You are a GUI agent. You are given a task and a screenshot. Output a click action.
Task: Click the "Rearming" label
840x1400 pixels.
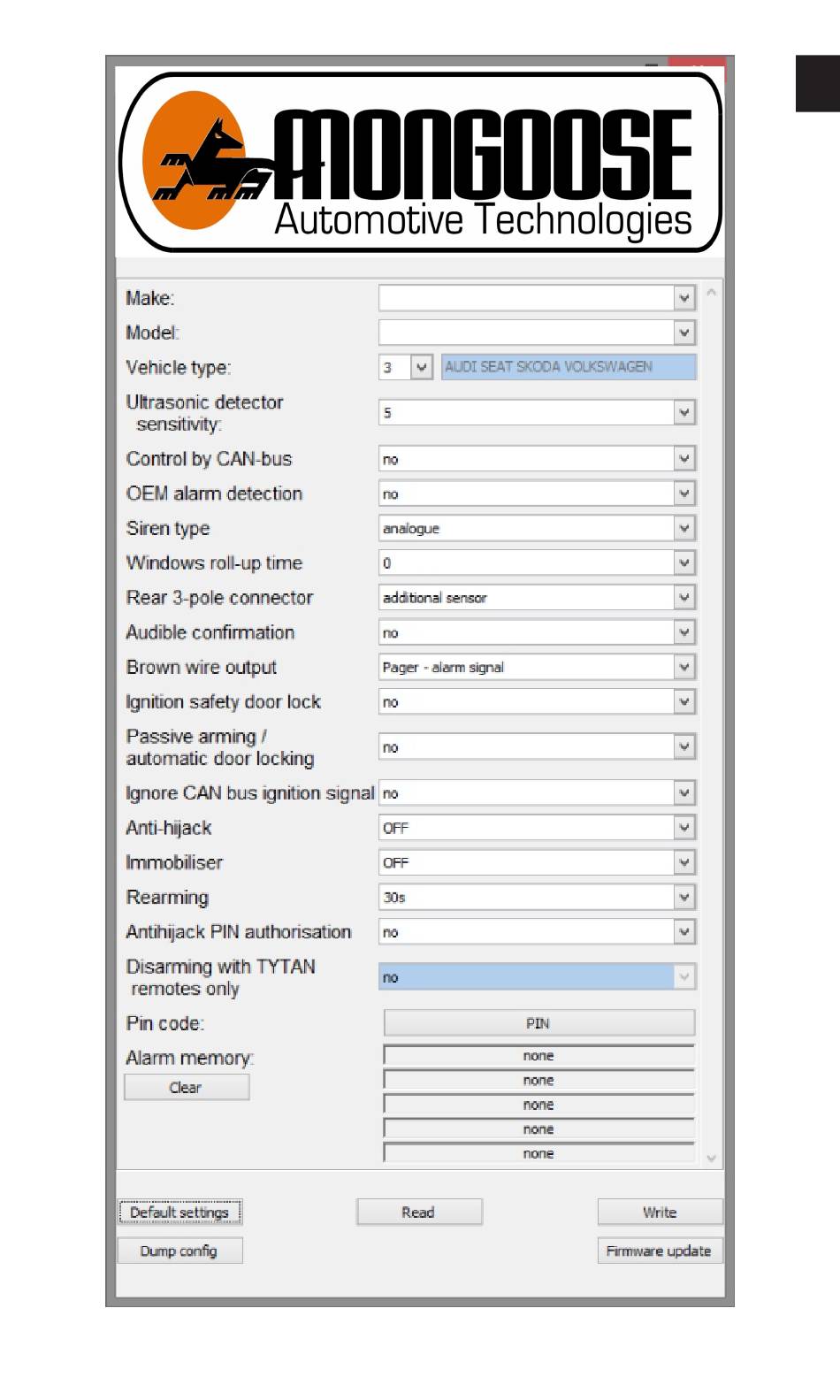(168, 898)
